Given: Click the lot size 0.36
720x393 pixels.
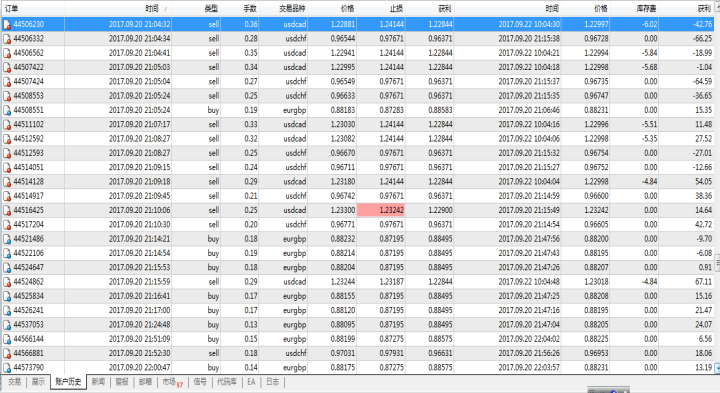Looking at the screenshot, I should (x=251, y=24).
